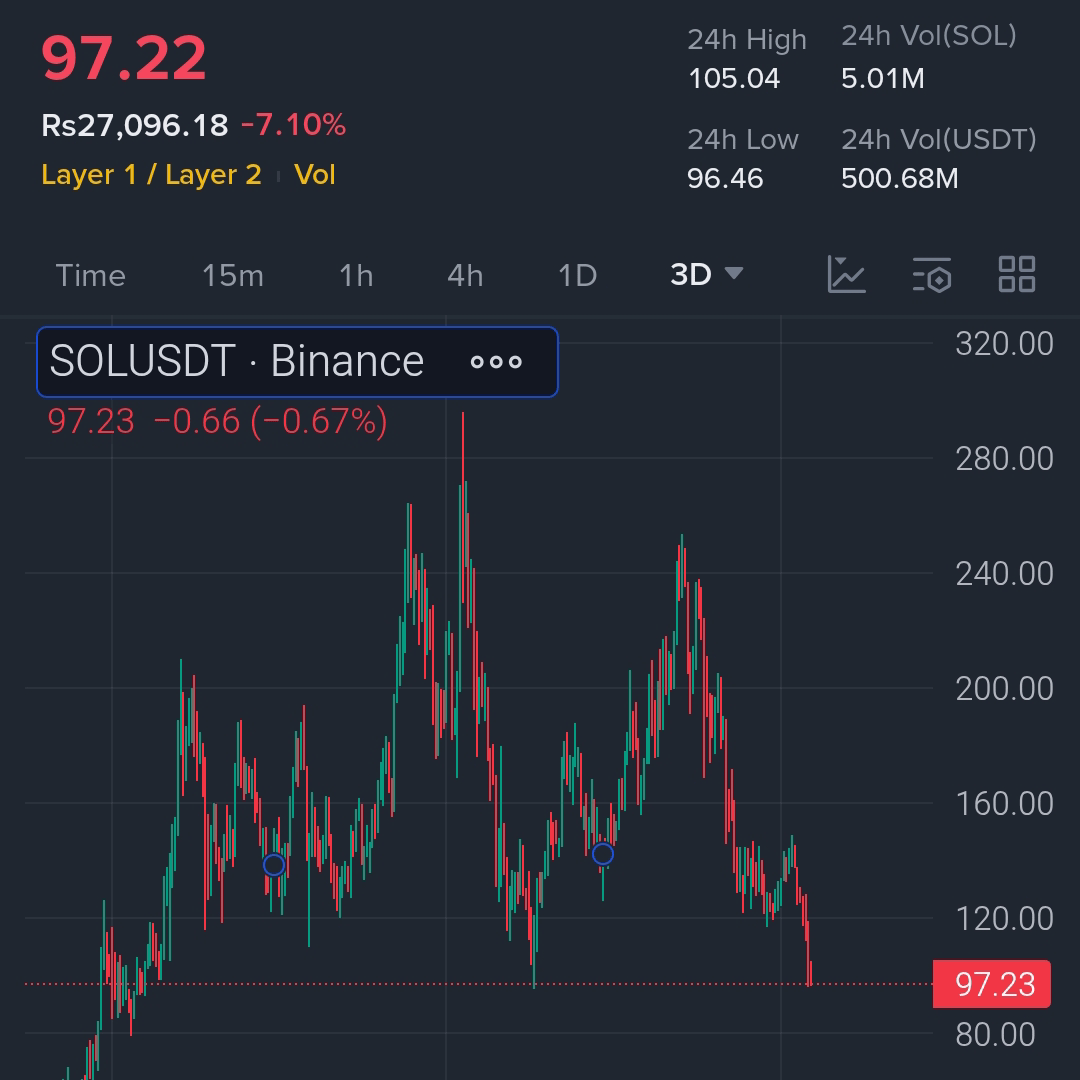1080x1080 pixels.
Task: Click the 24h Vol(SOL) label
Action: coord(928,36)
